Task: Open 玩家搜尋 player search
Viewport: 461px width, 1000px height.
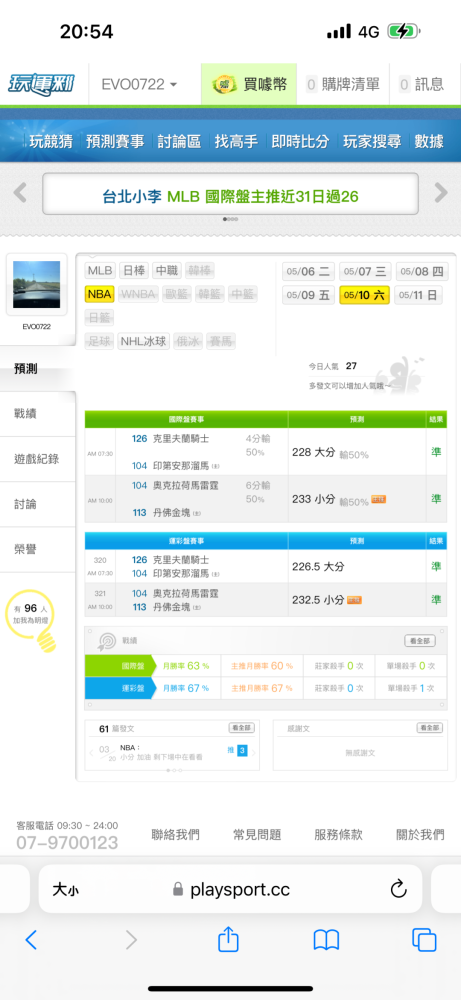Action: click(x=372, y=141)
